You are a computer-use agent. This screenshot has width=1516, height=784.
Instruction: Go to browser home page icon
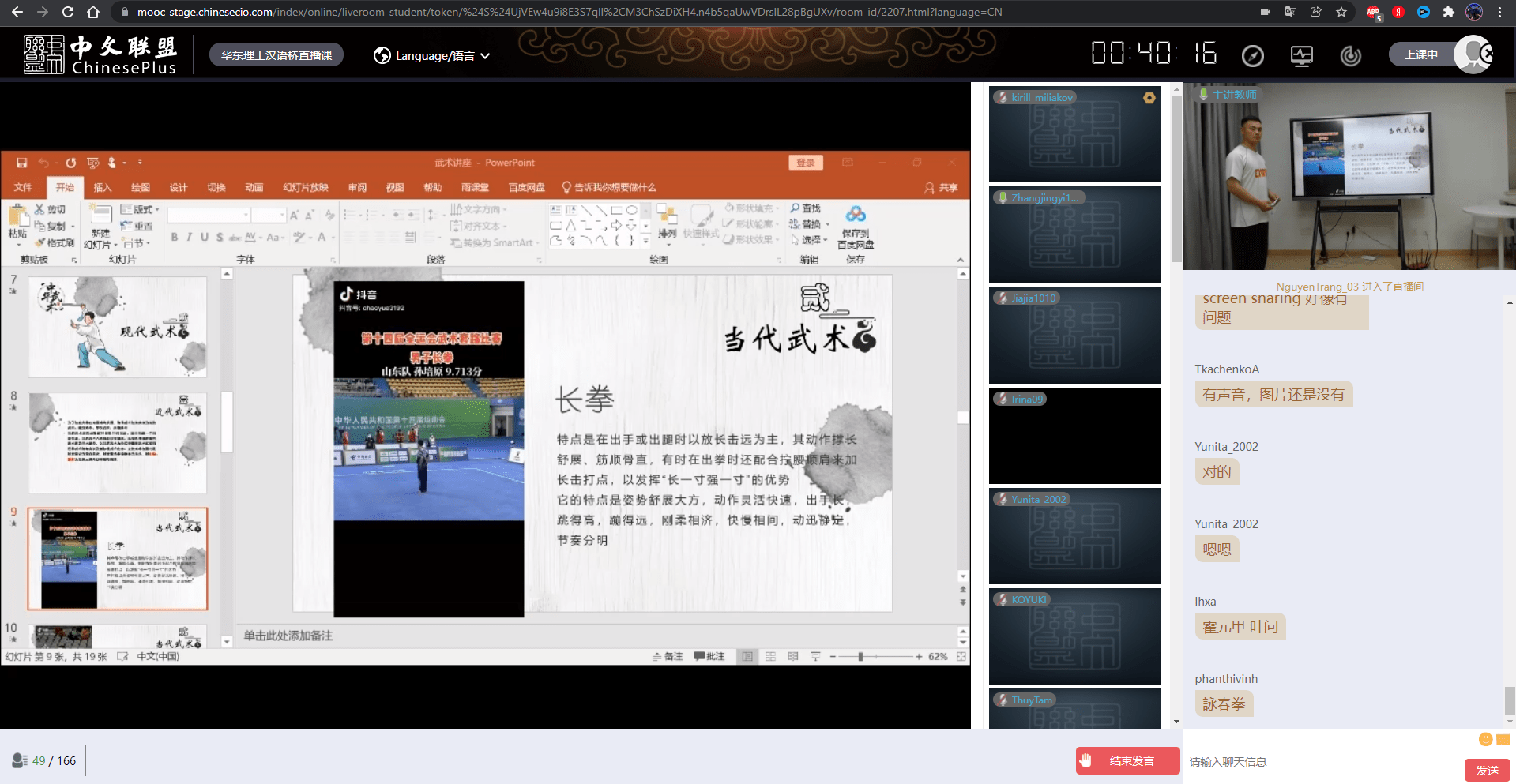(93, 12)
